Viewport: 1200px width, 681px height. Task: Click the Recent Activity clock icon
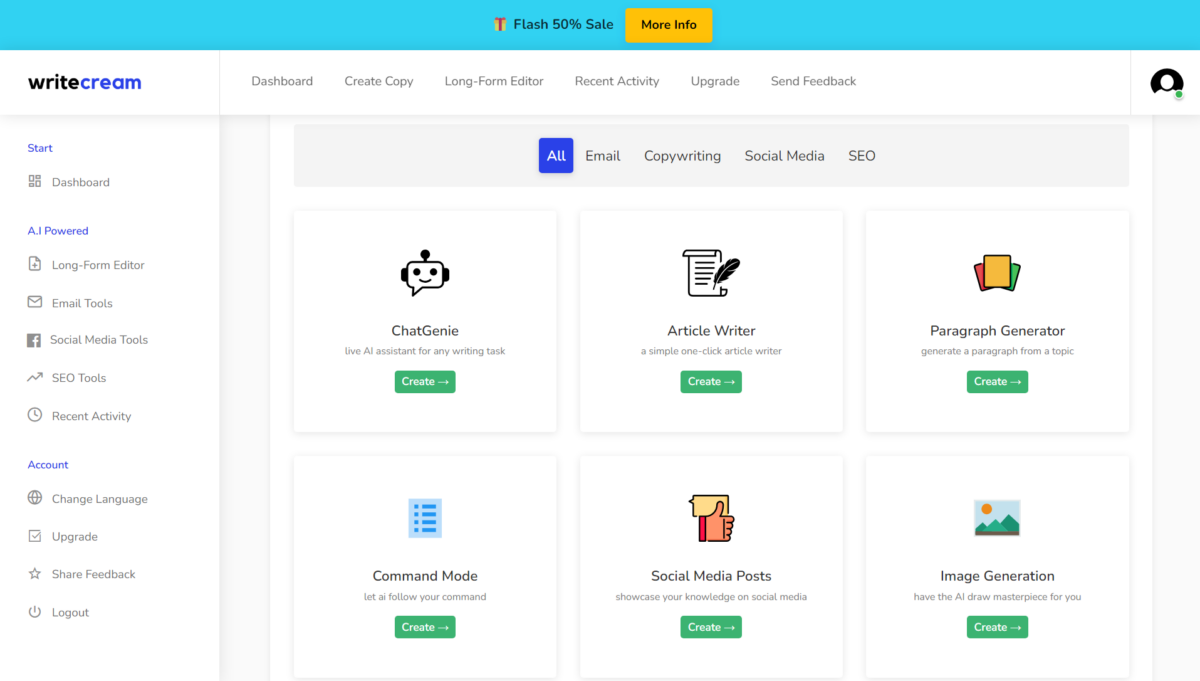34,415
